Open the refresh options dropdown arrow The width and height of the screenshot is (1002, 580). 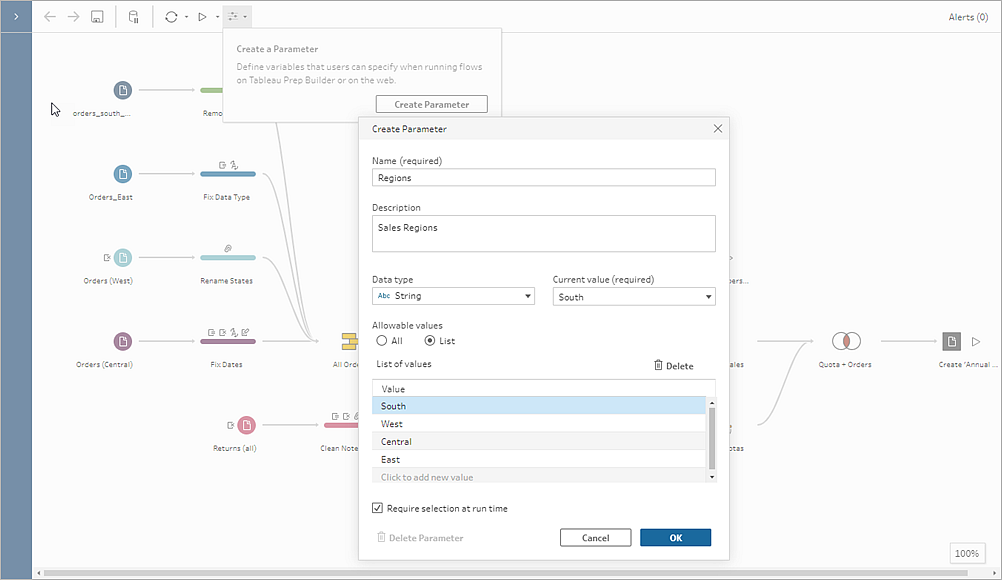tap(186, 17)
